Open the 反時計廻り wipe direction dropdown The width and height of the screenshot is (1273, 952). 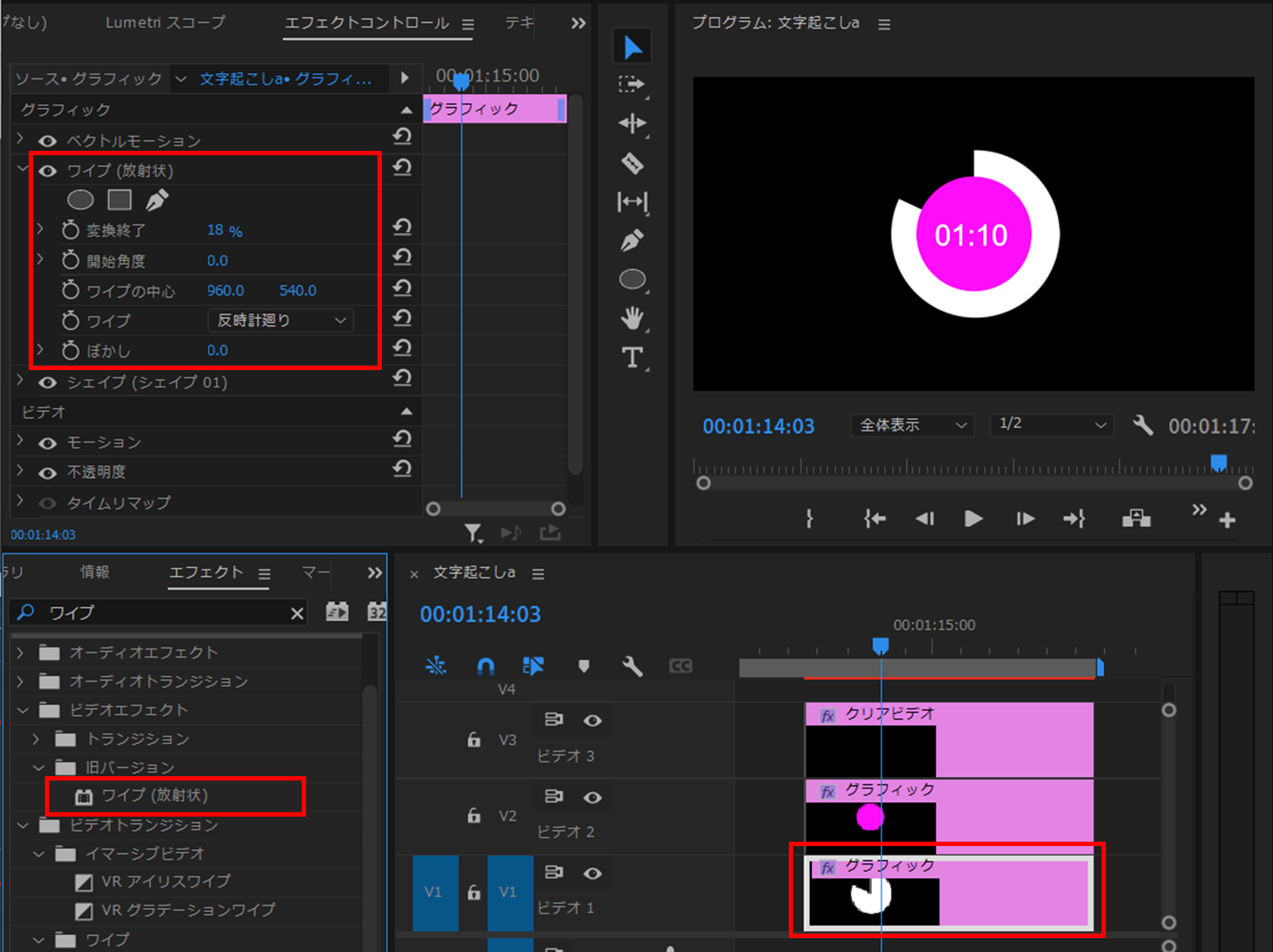tap(280, 320)
